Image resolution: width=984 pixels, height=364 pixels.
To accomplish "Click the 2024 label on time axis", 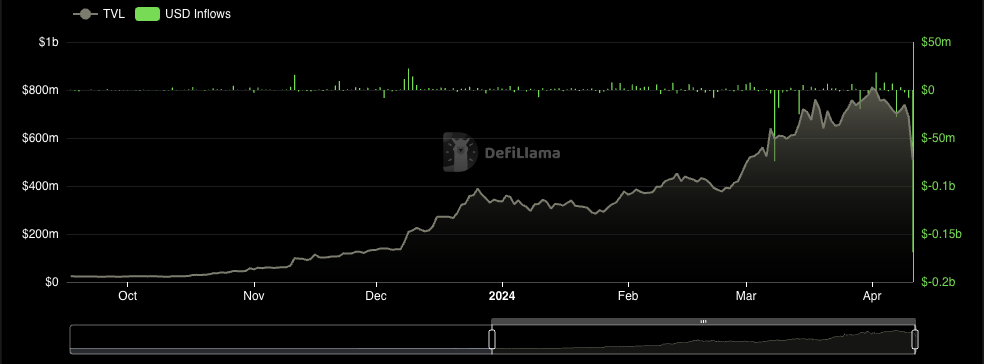I will coord(501,296).
